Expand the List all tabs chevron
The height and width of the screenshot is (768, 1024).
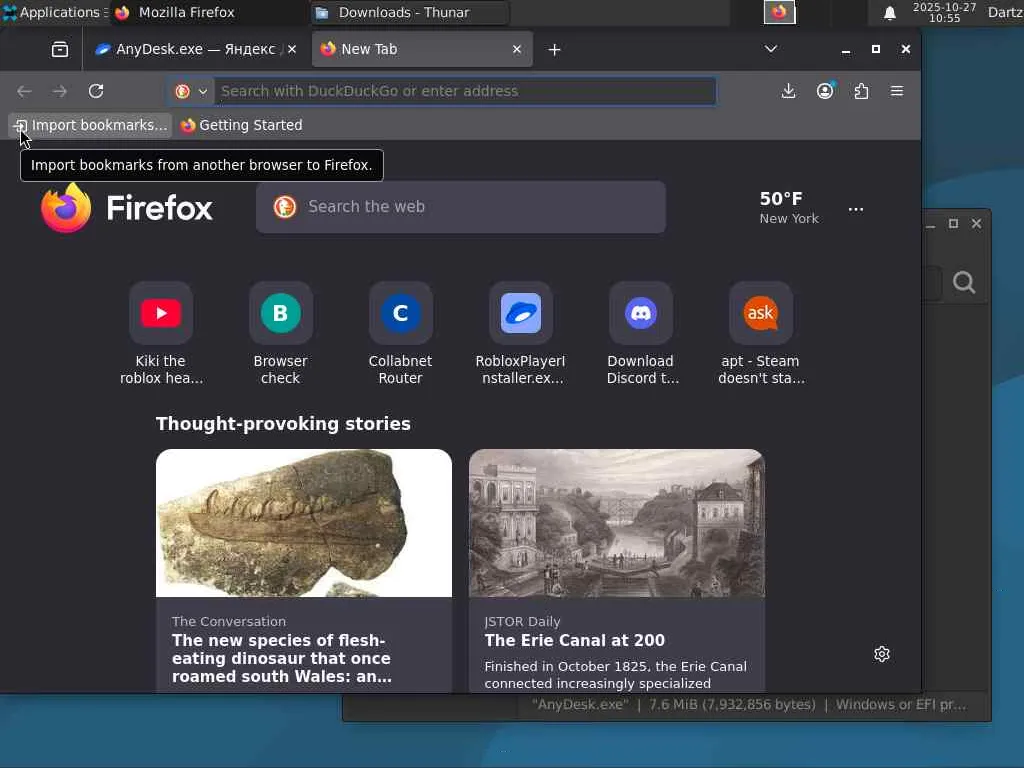pyautogui.click(x=771, y=49)
